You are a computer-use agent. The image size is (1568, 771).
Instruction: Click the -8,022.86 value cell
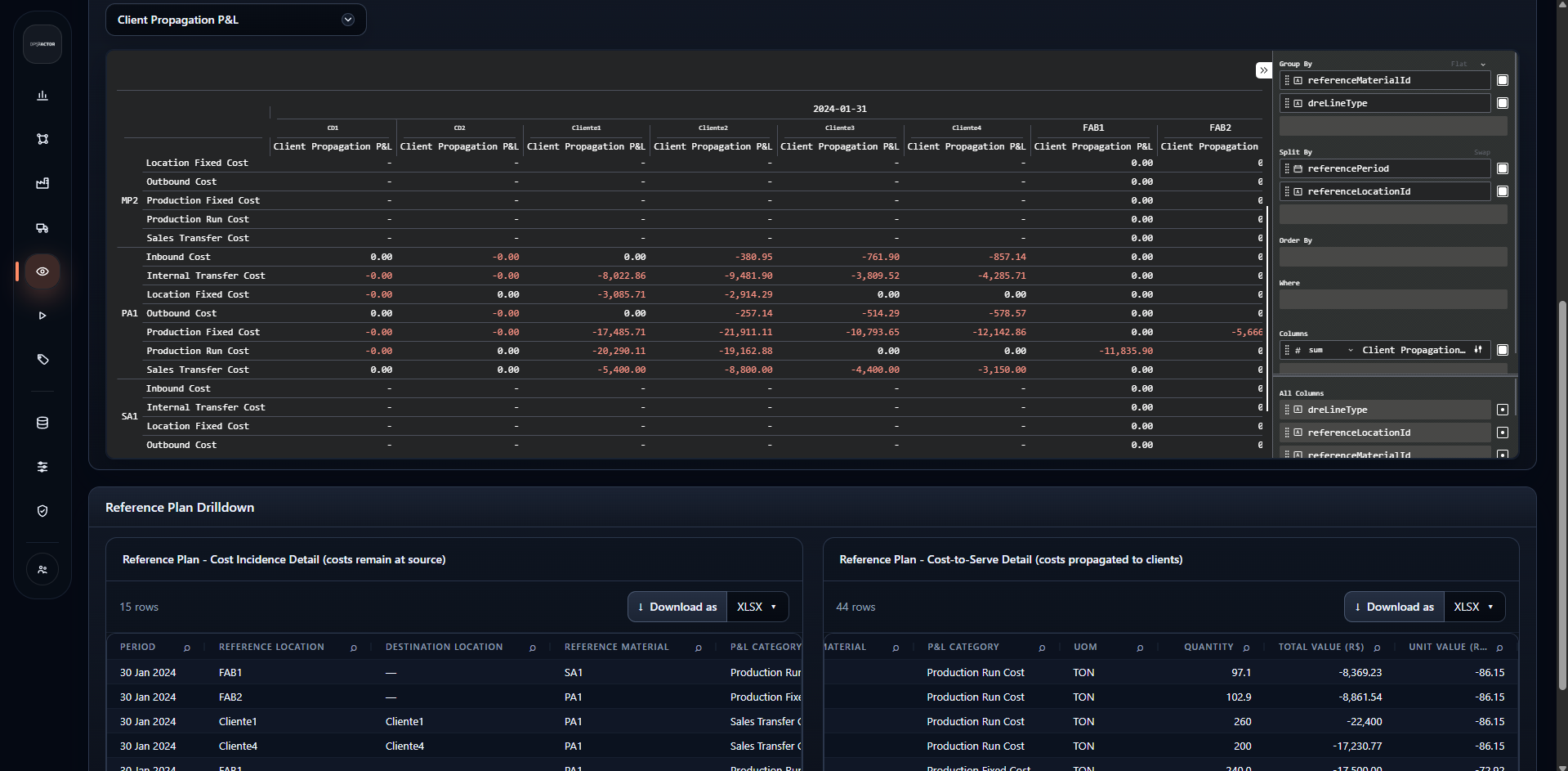(x=621, y=276)
